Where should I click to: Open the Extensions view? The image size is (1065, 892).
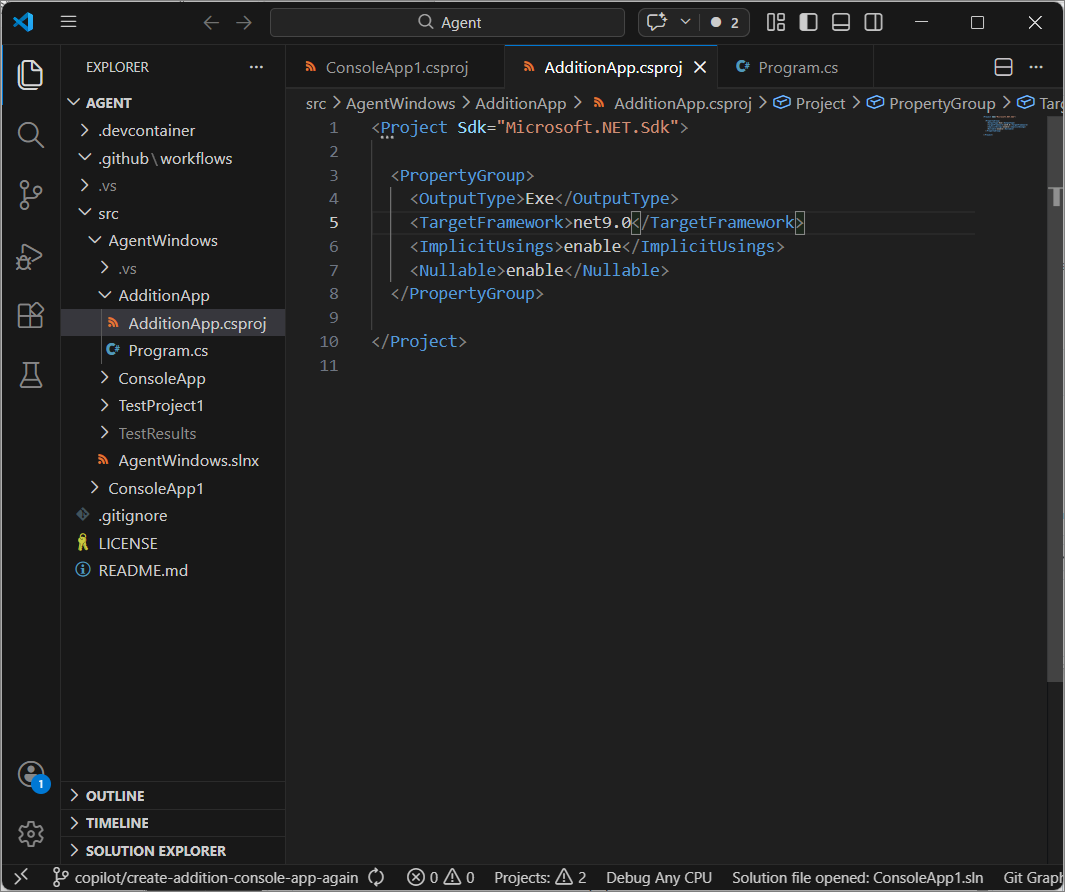(x=31, y=315)
